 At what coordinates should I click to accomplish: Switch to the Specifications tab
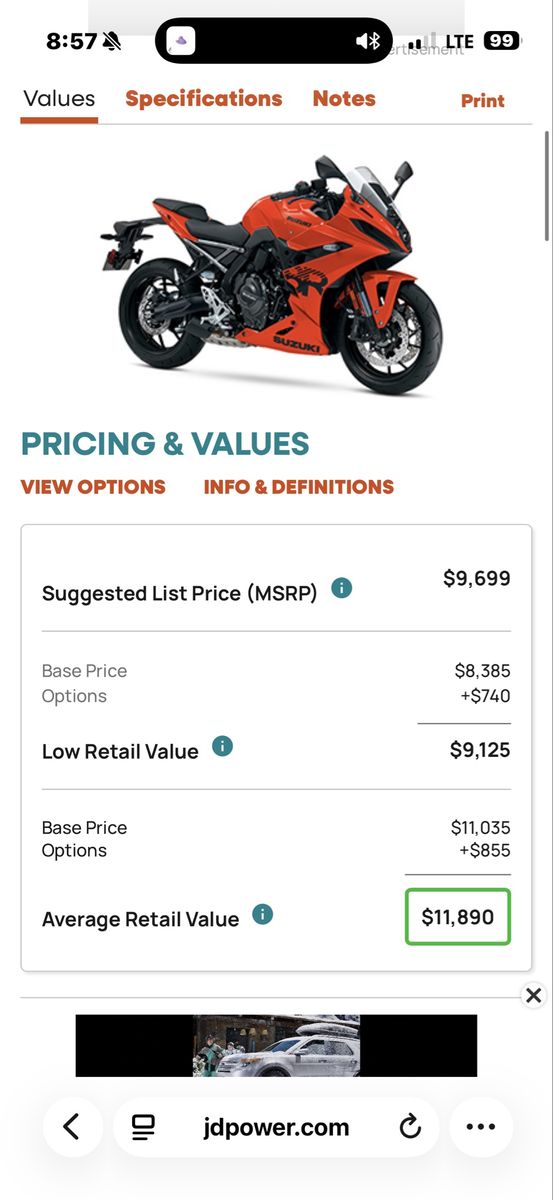pos(204,99)
